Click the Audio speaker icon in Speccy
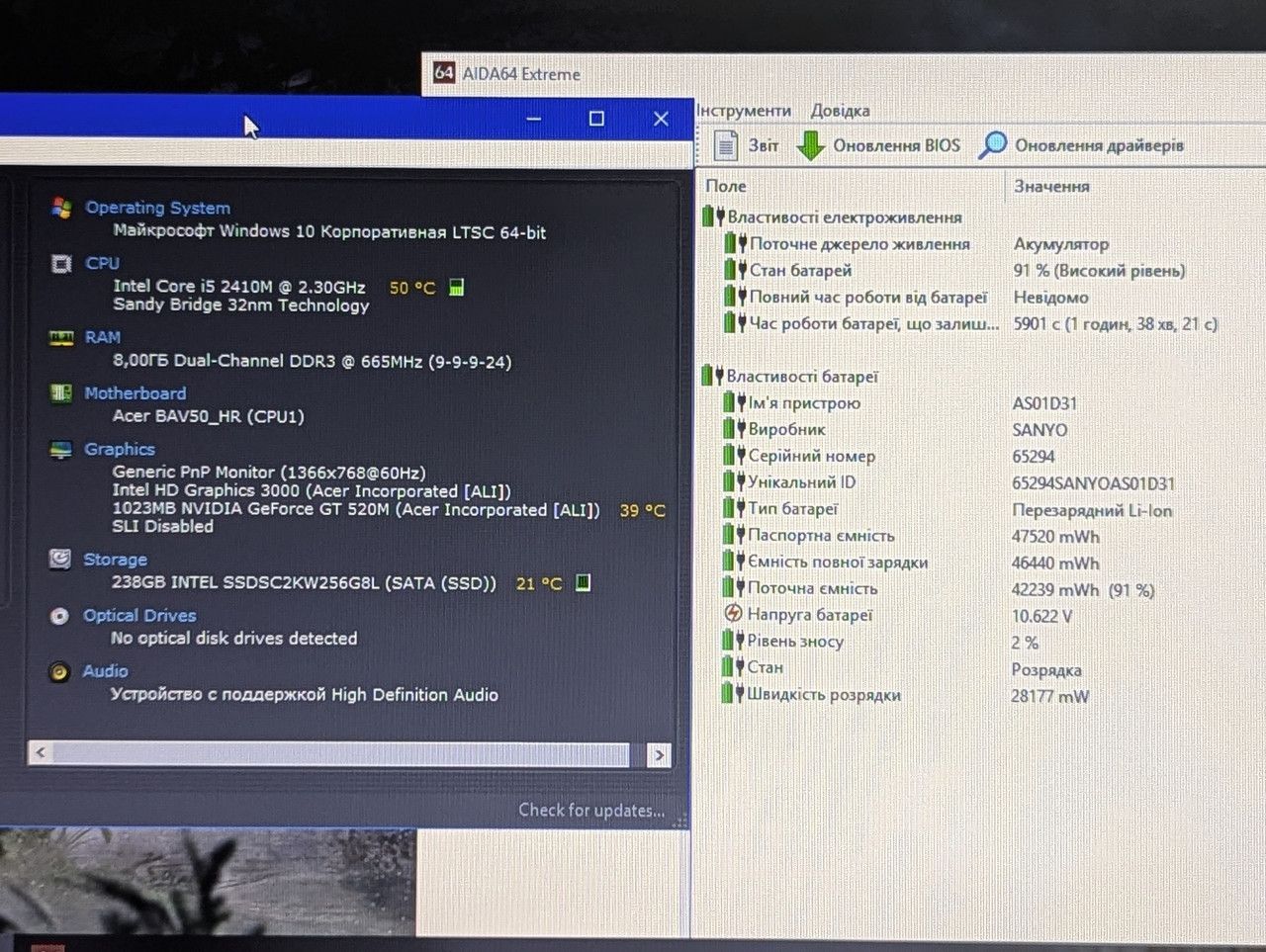 [x=59, y=672]
